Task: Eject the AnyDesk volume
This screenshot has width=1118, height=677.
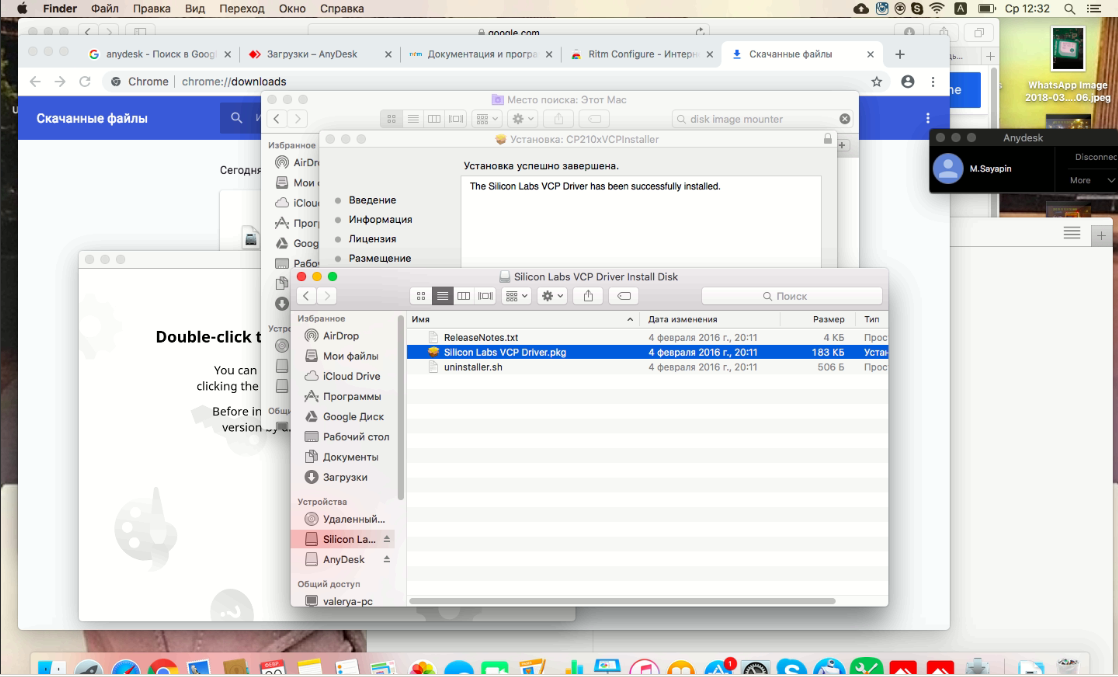Action: [386, 559]
